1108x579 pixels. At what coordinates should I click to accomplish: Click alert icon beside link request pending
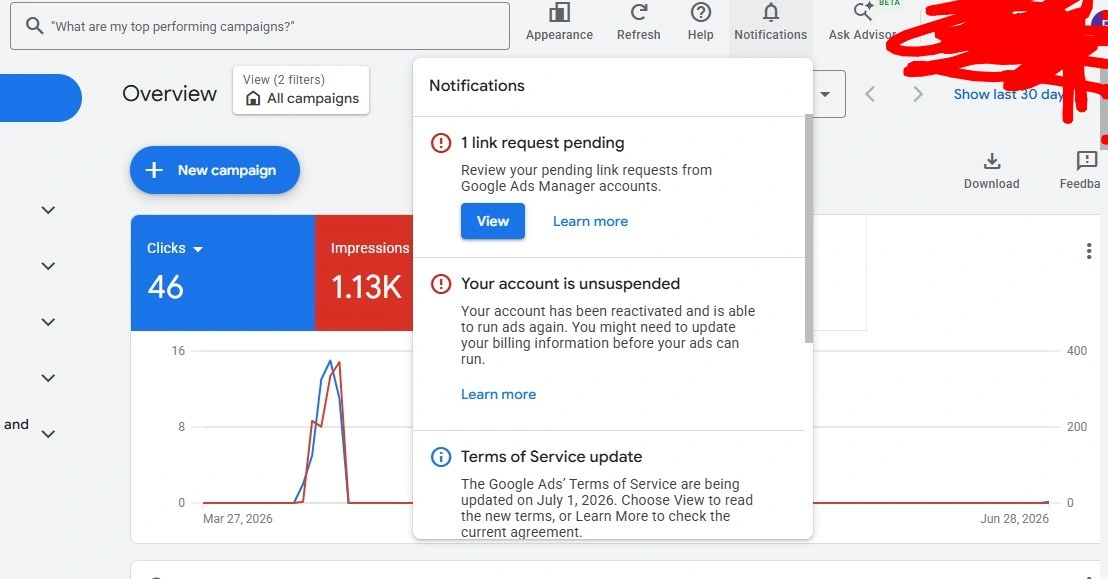click(x=440, y=143)
